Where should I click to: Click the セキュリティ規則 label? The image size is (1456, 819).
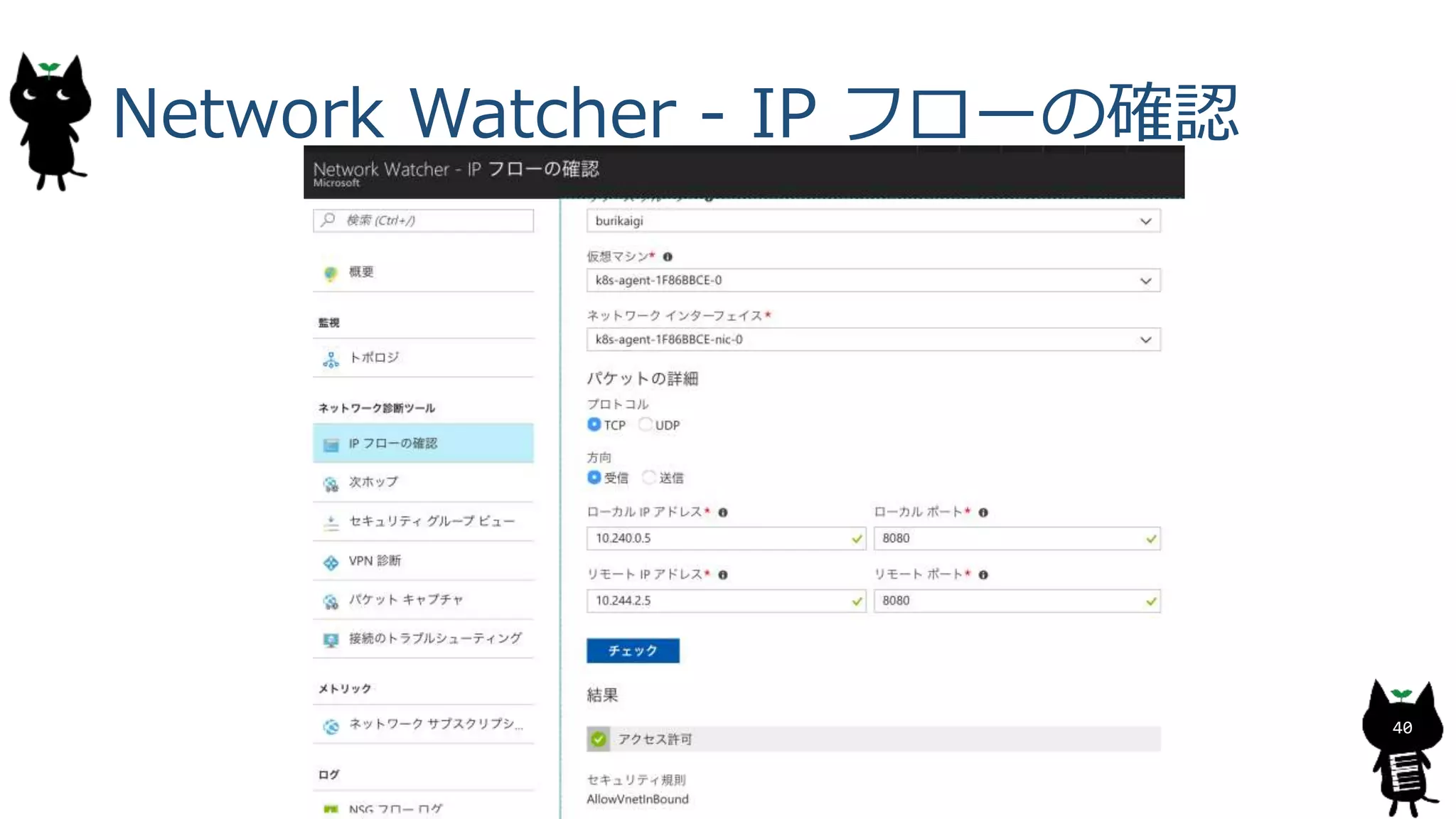tap(636, 780)
